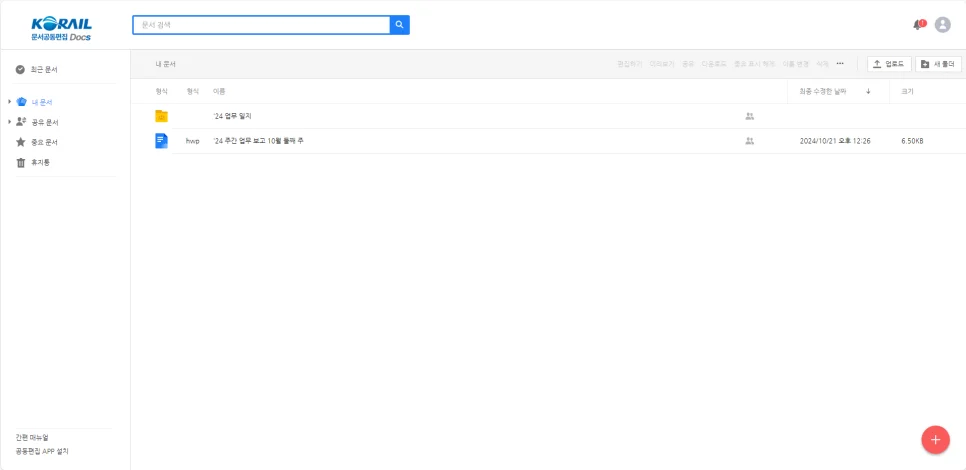Click the red plus create button
The image size is (966, 470).
pos(935,439)
